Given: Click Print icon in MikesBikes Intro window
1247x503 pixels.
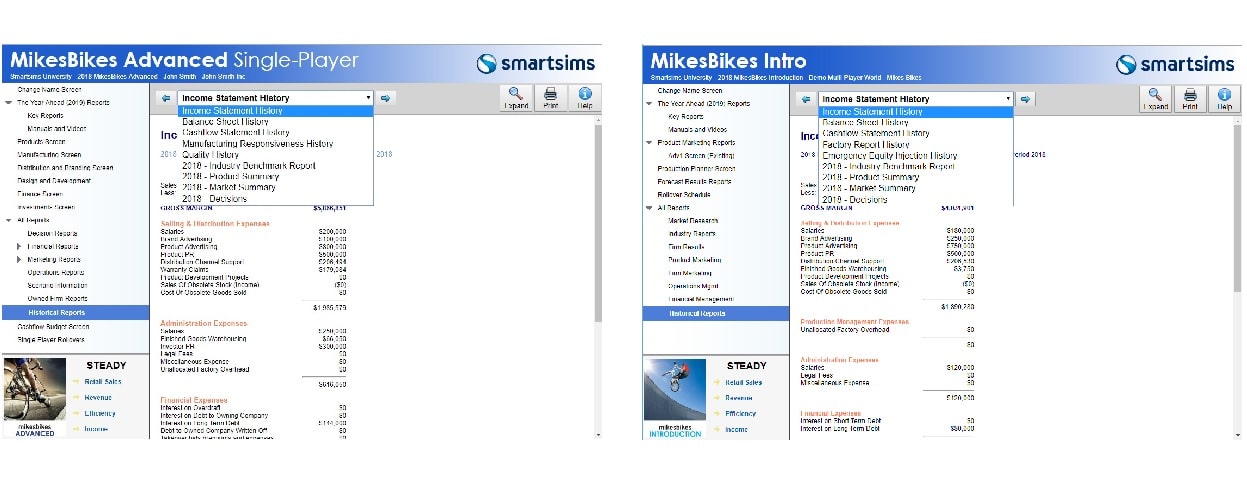Looking at the screenshot, I should click(1190, 98).
